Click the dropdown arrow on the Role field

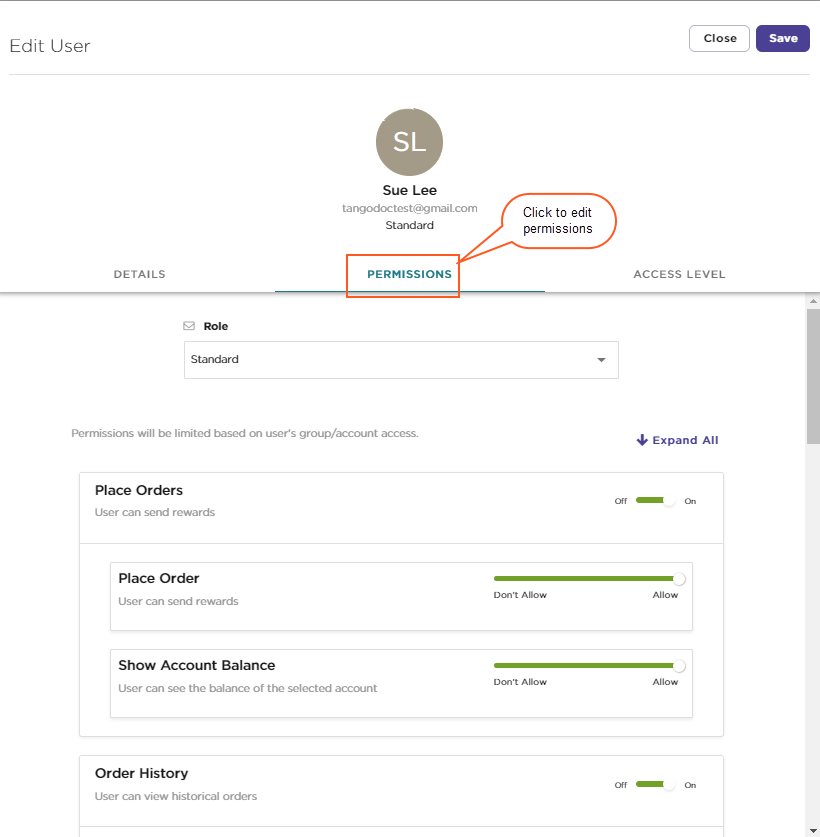(600, 359)
